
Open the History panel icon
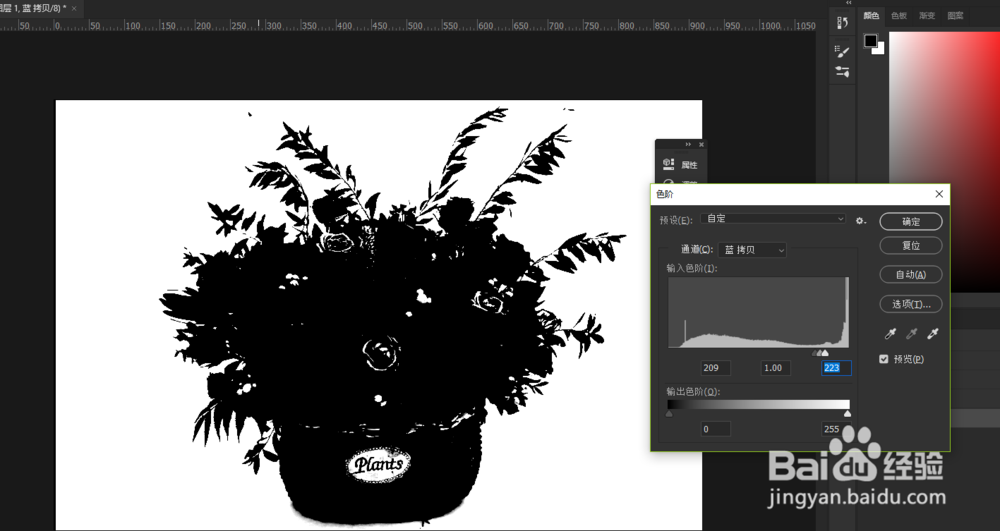(x=842, y=23)
